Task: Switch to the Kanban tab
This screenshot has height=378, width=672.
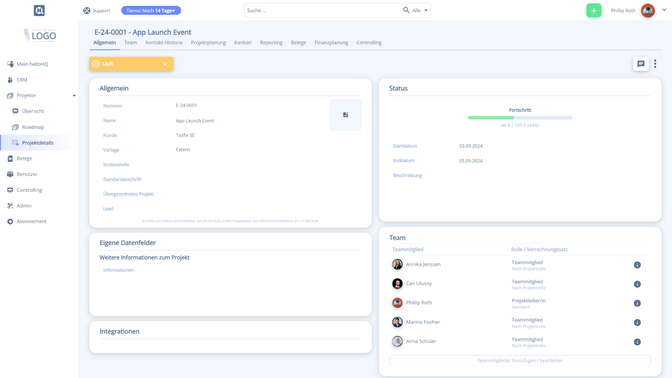Action: pyautogui.click(x=243, y=42)
